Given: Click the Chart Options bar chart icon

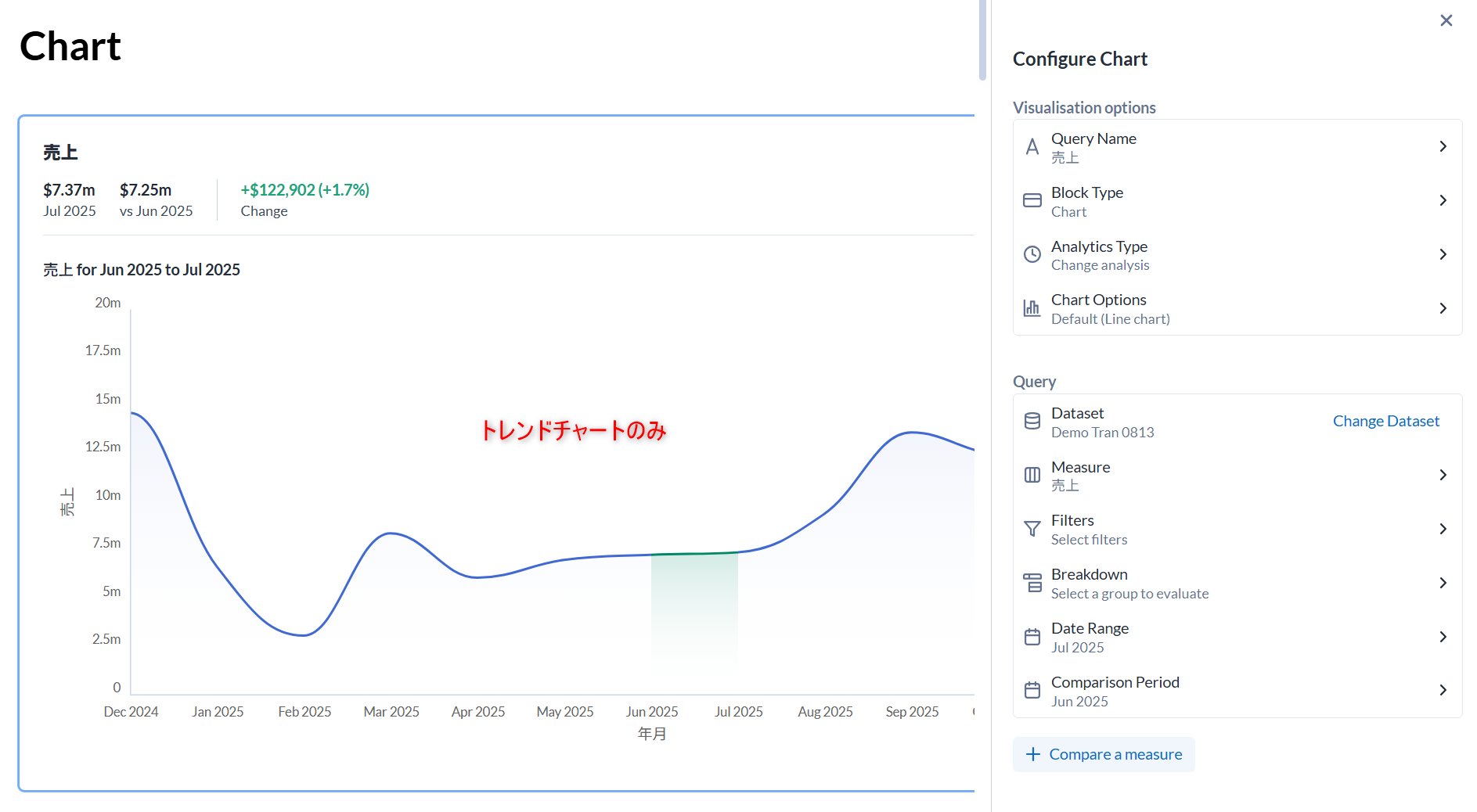Looking at the screenshot, I should pyautogui.click(x=1032, y=308).
